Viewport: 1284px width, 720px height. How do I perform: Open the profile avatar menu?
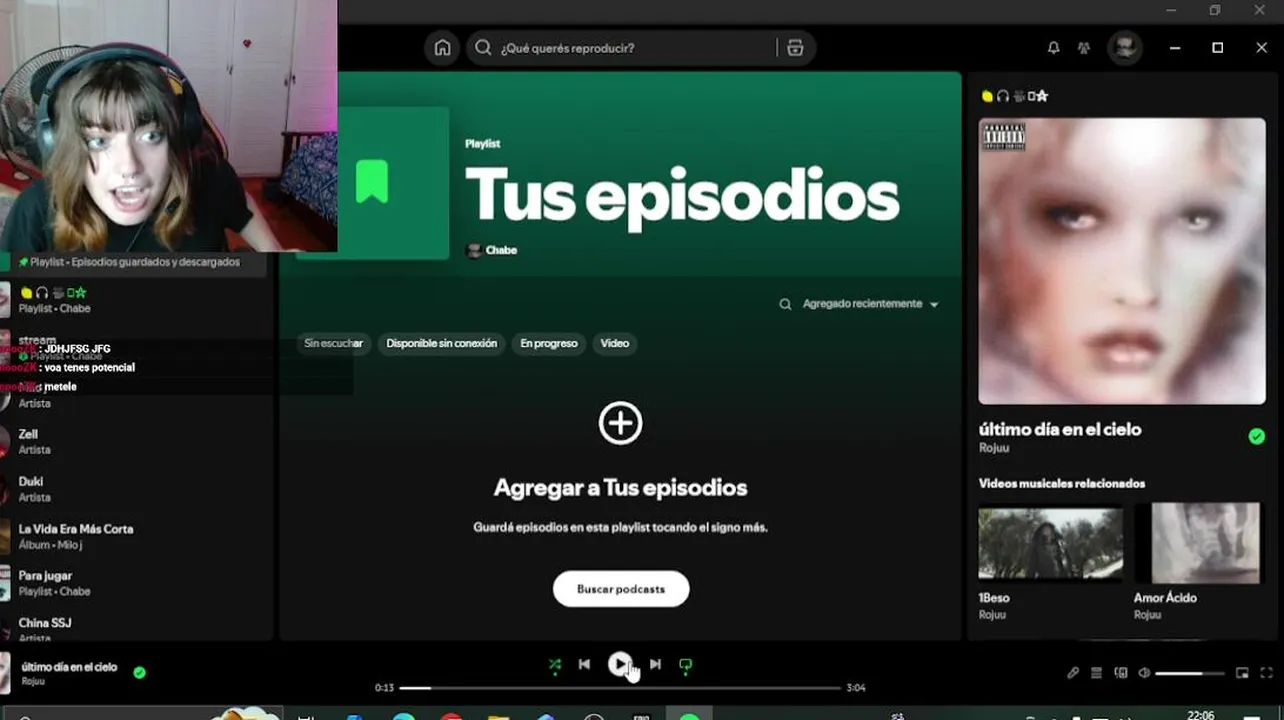point(1125,48)
